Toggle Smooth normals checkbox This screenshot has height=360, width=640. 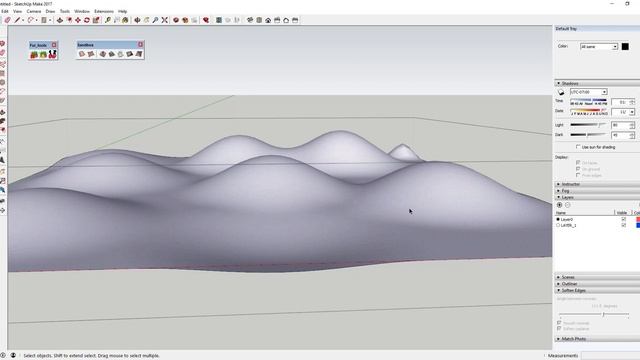(x=559, y=323)
